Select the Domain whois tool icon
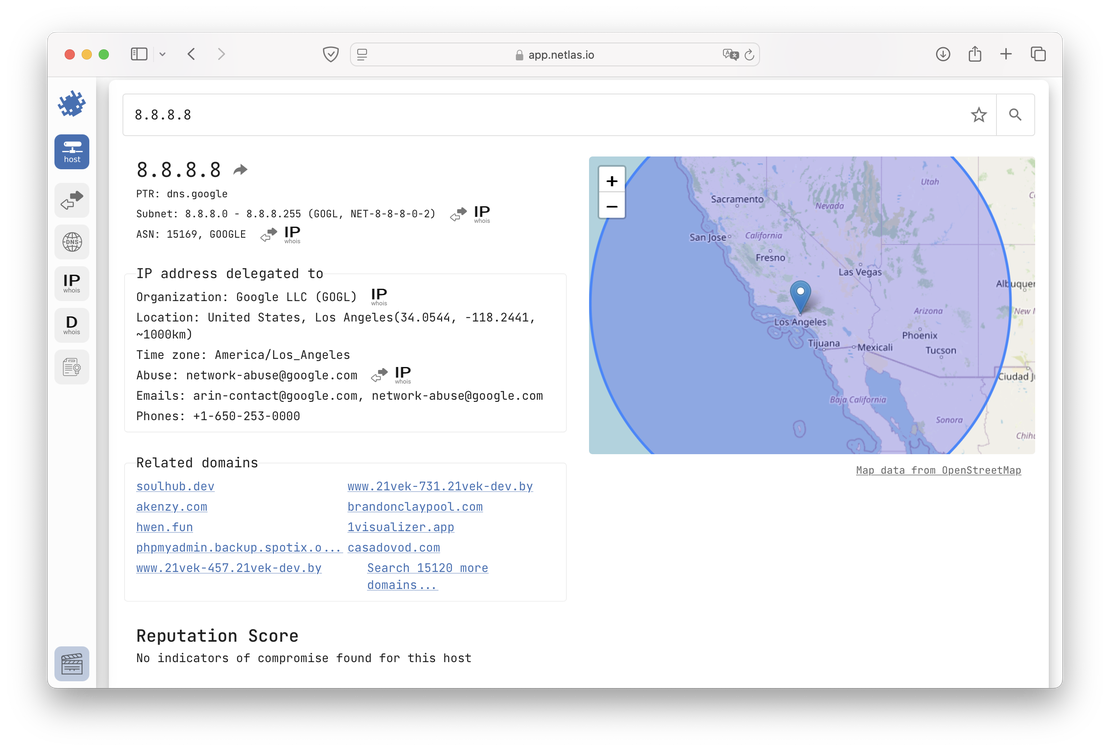This screenshot has width=1110, height=751. (71, 324)
